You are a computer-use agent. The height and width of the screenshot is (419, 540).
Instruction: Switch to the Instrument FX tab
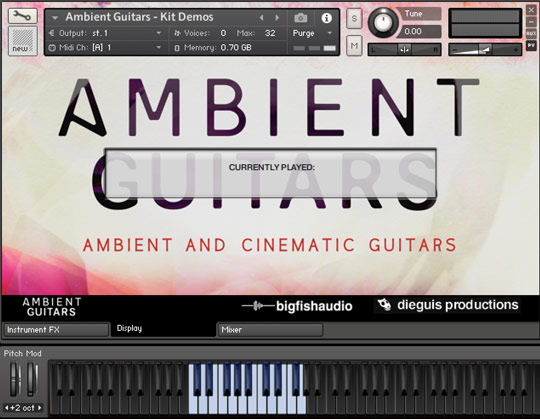point(56,329)
